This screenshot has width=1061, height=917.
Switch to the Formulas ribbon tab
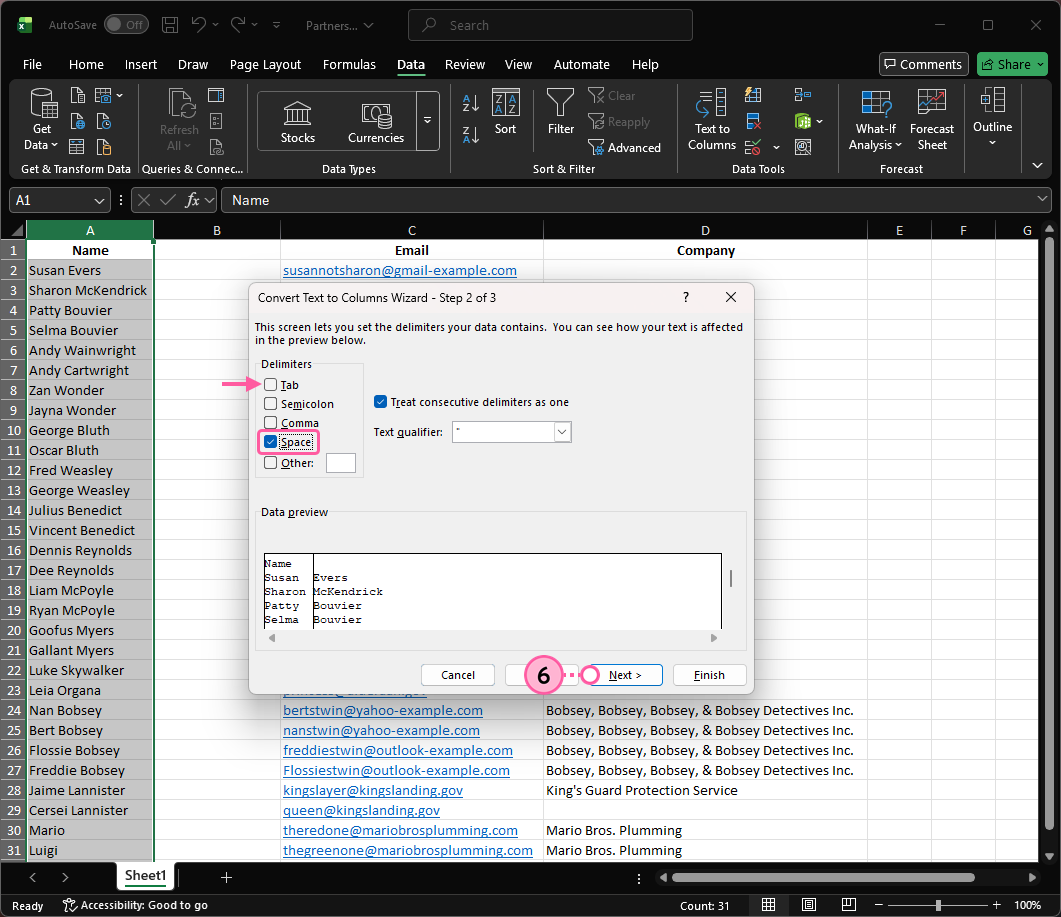click(x=349, y=64)
